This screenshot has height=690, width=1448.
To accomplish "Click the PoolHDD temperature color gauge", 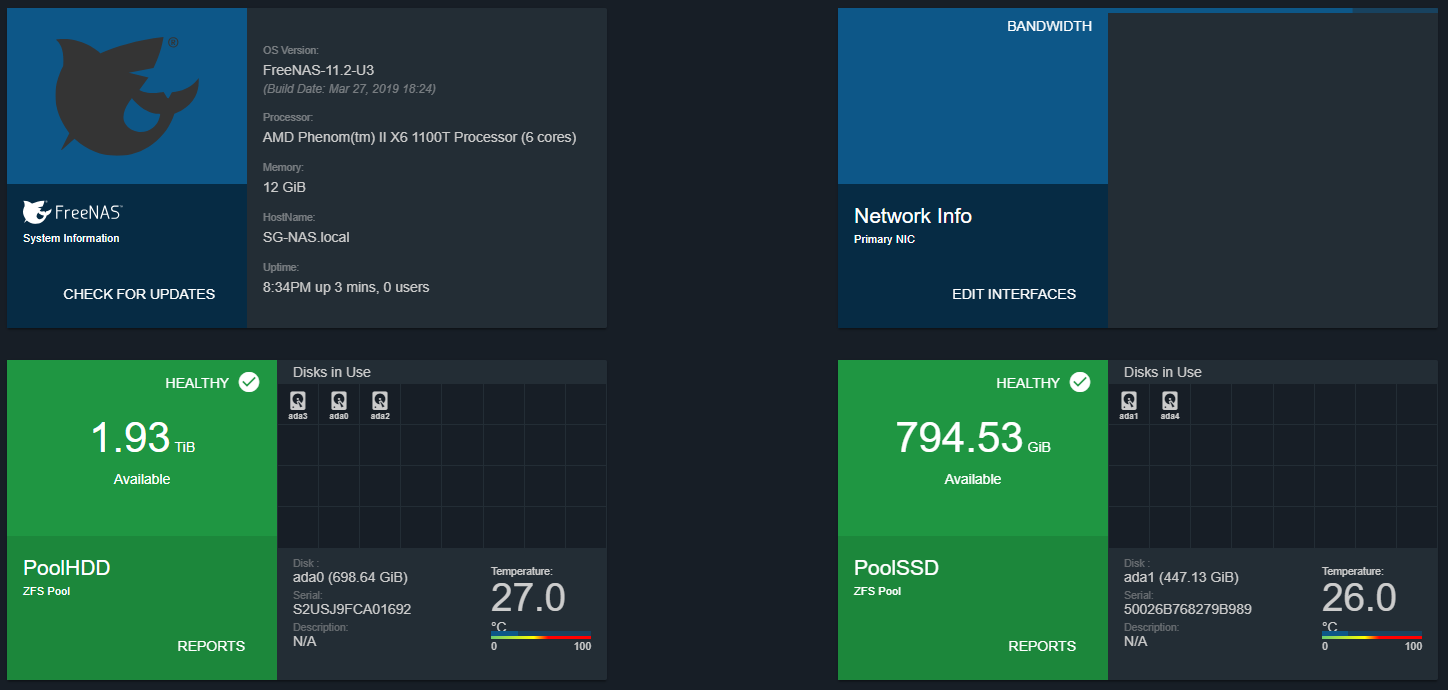I will pyautogui.click(x=541, y=636).
